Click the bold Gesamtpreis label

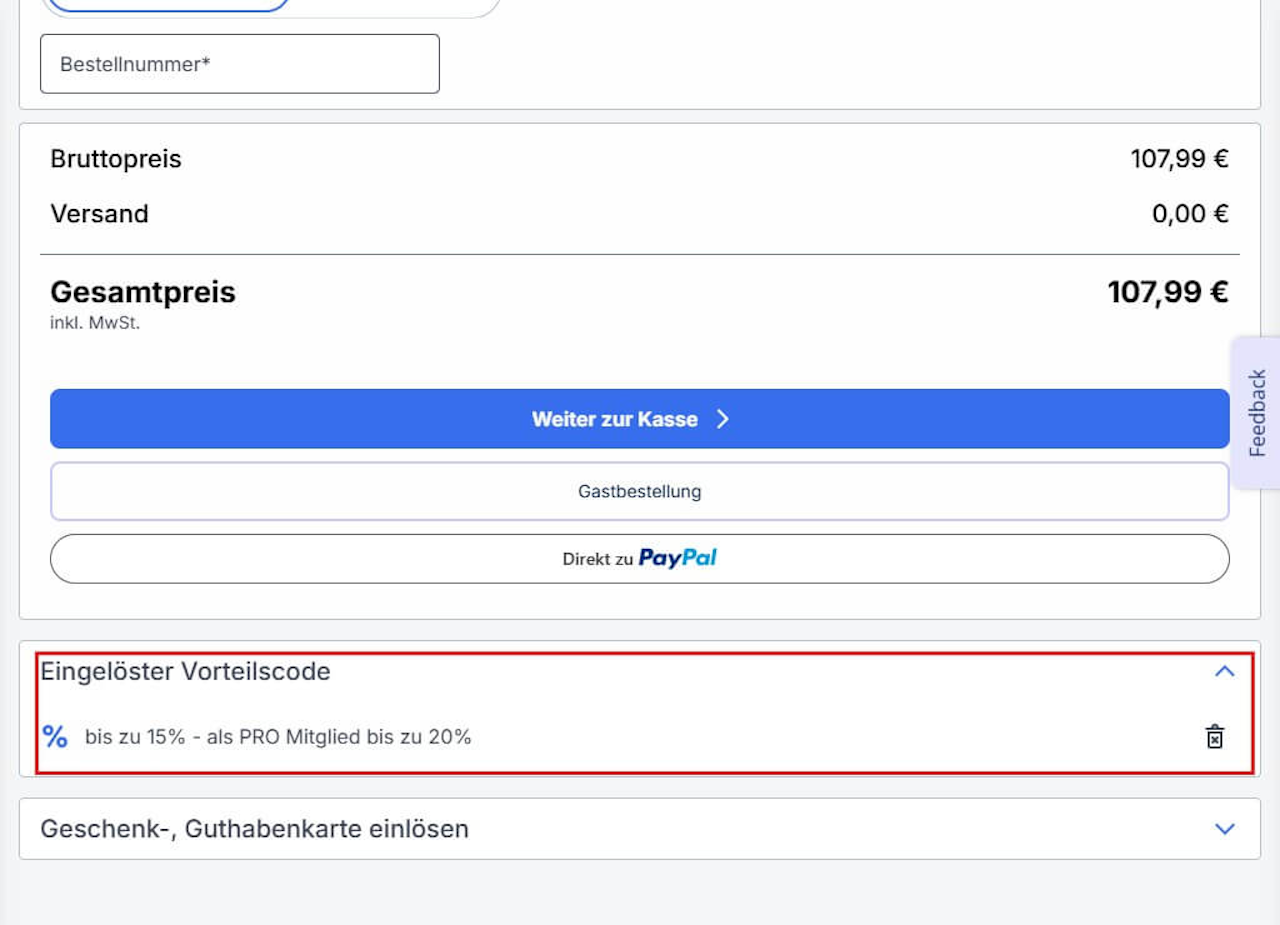(143, 292)
